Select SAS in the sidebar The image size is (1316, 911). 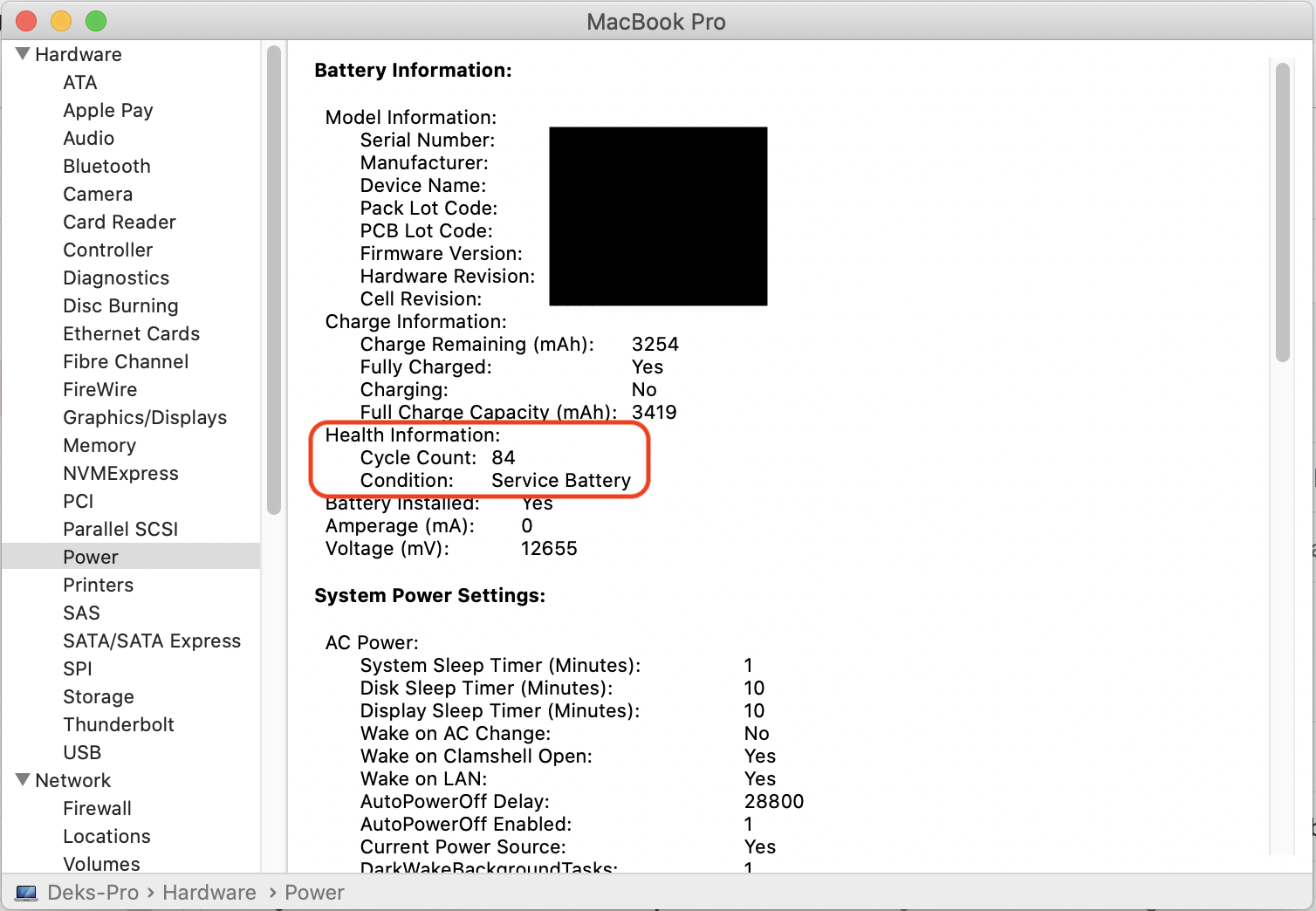[82, 613]
